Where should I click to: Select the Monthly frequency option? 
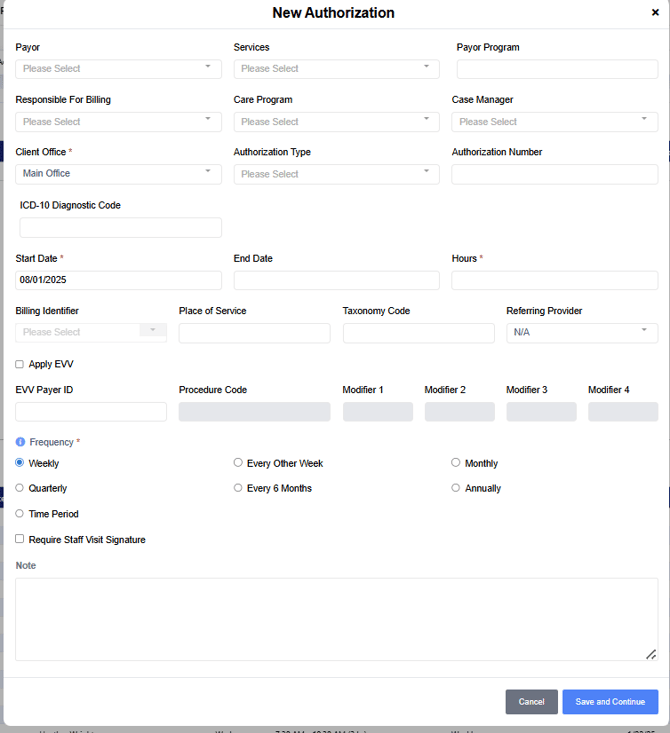coord(456,463)
